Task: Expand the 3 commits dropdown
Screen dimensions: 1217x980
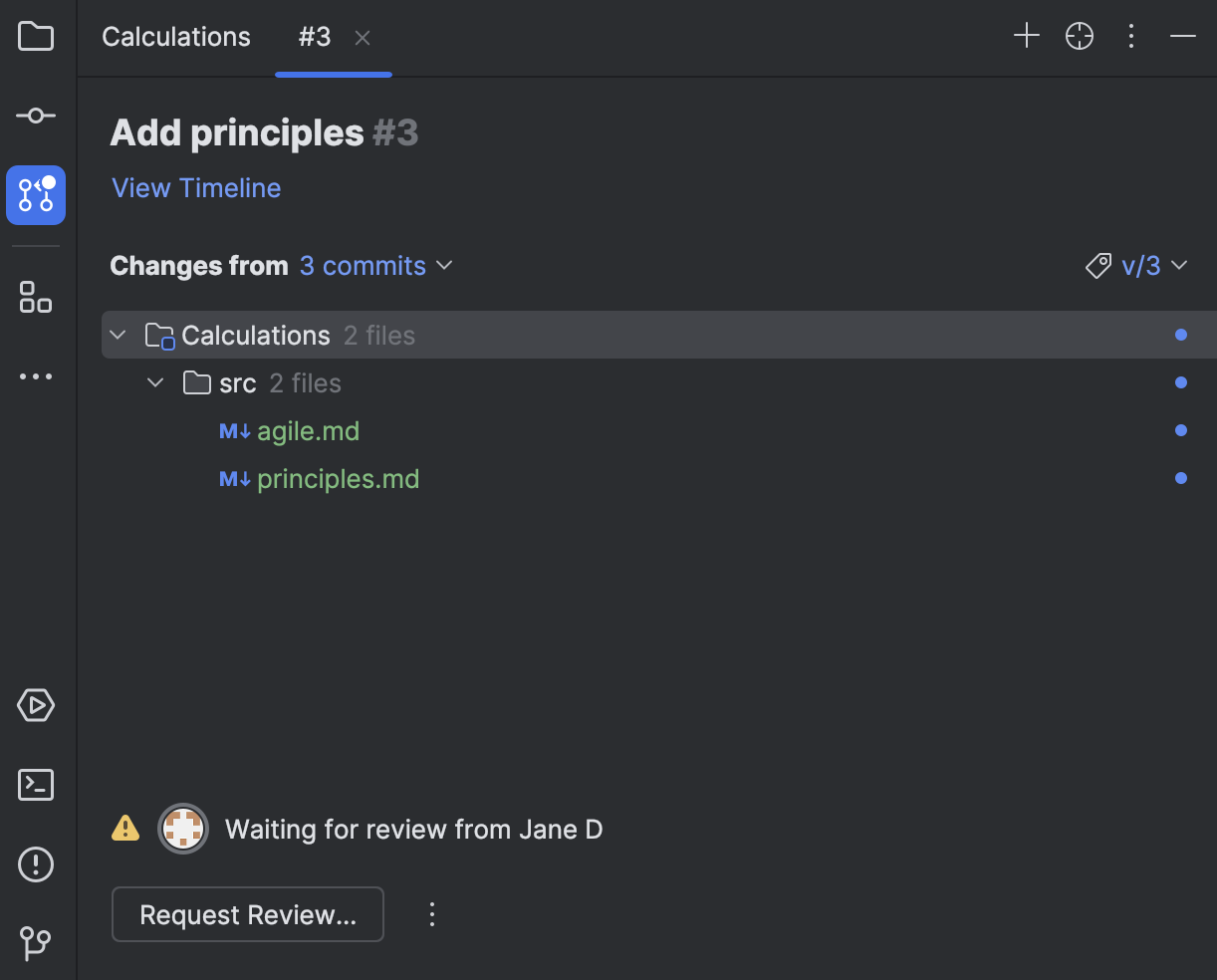Action: coord(376,265)
